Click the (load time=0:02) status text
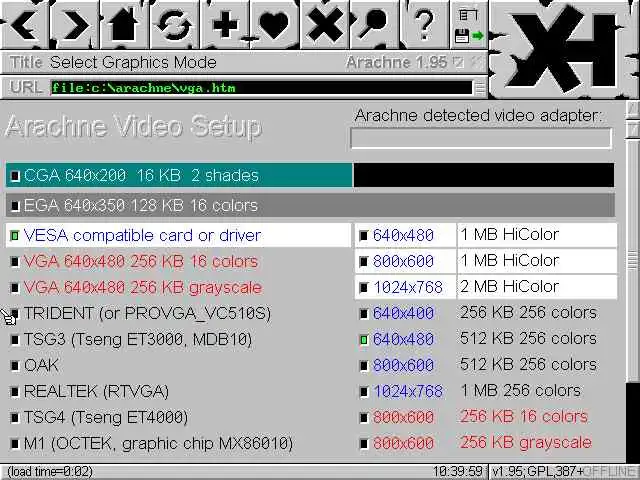Viewport: 640px width, 480px height. [50, 472]
